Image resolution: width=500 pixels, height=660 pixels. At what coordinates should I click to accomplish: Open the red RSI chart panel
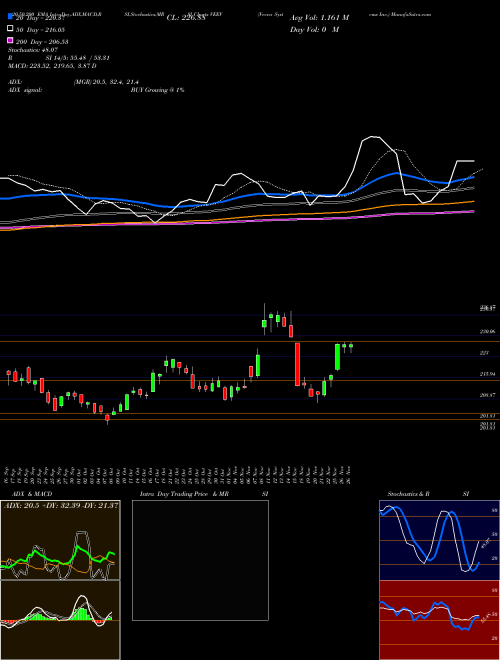tap(439, 620)
